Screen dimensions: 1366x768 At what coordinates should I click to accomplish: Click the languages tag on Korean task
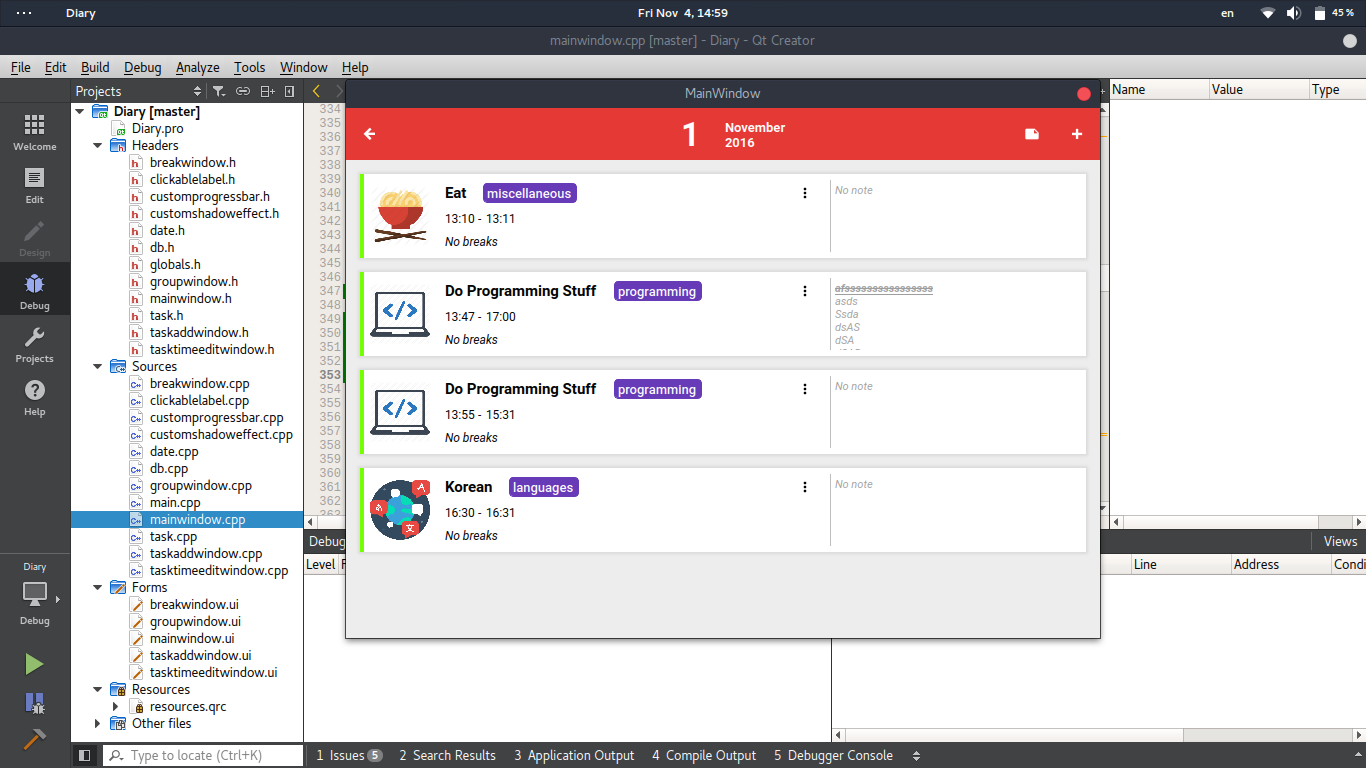click(x=544, y=487)
